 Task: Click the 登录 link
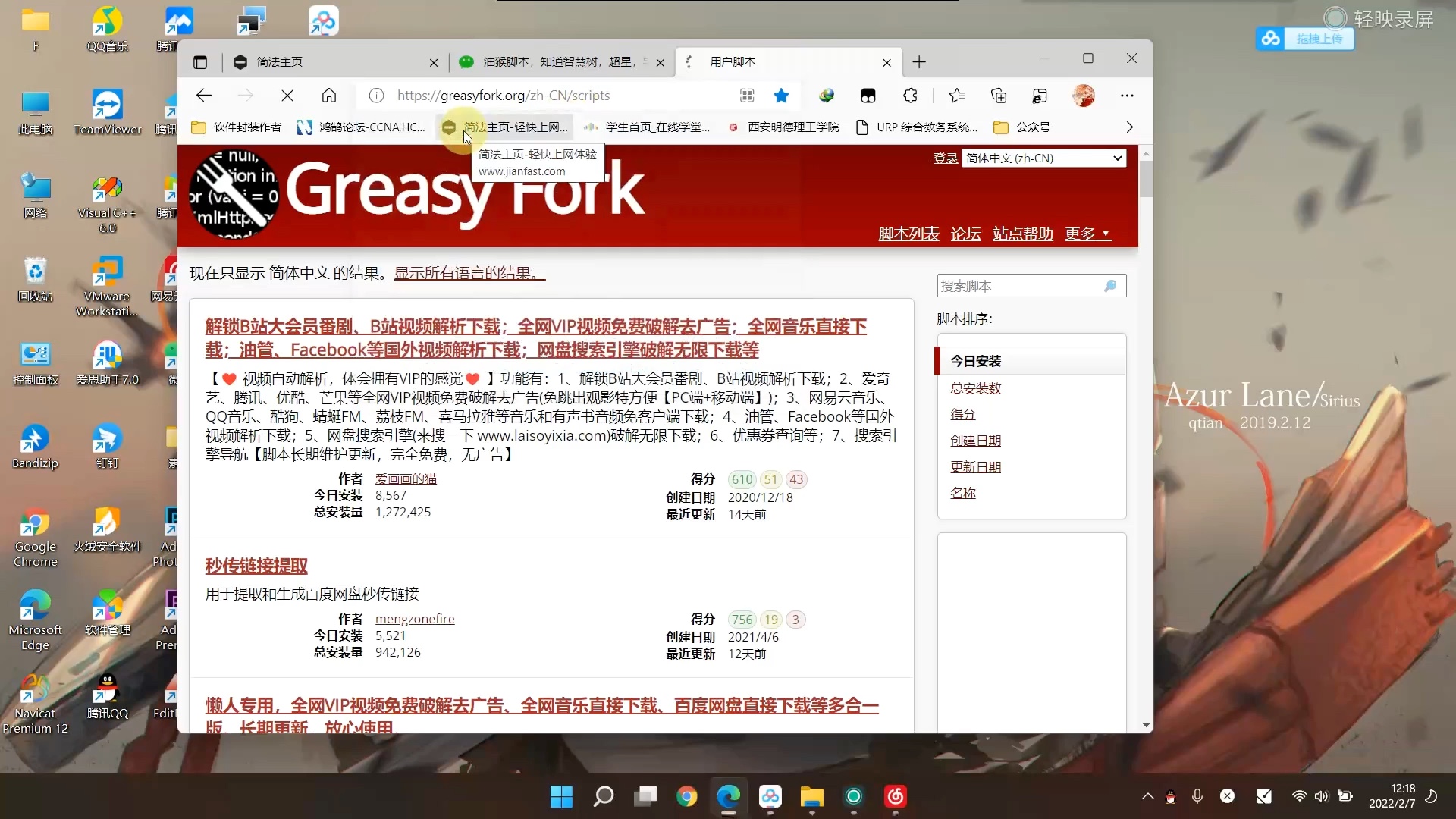[945, 158]
